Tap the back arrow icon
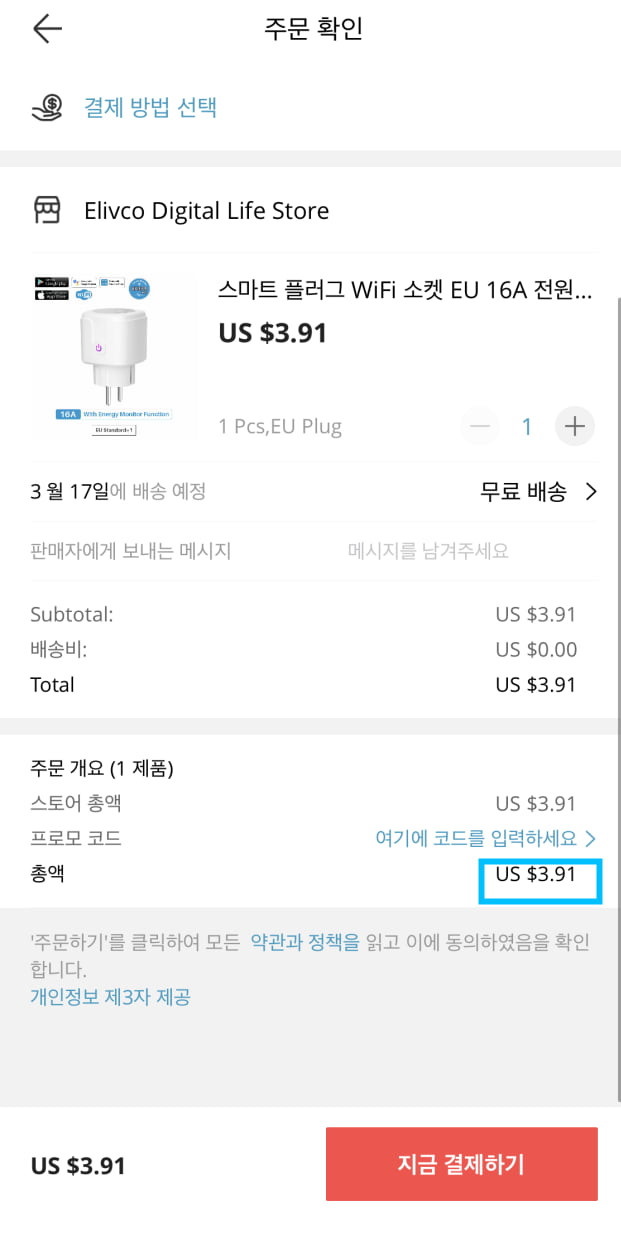Viewport: 621px width, 1254px height. coord(47,29)
